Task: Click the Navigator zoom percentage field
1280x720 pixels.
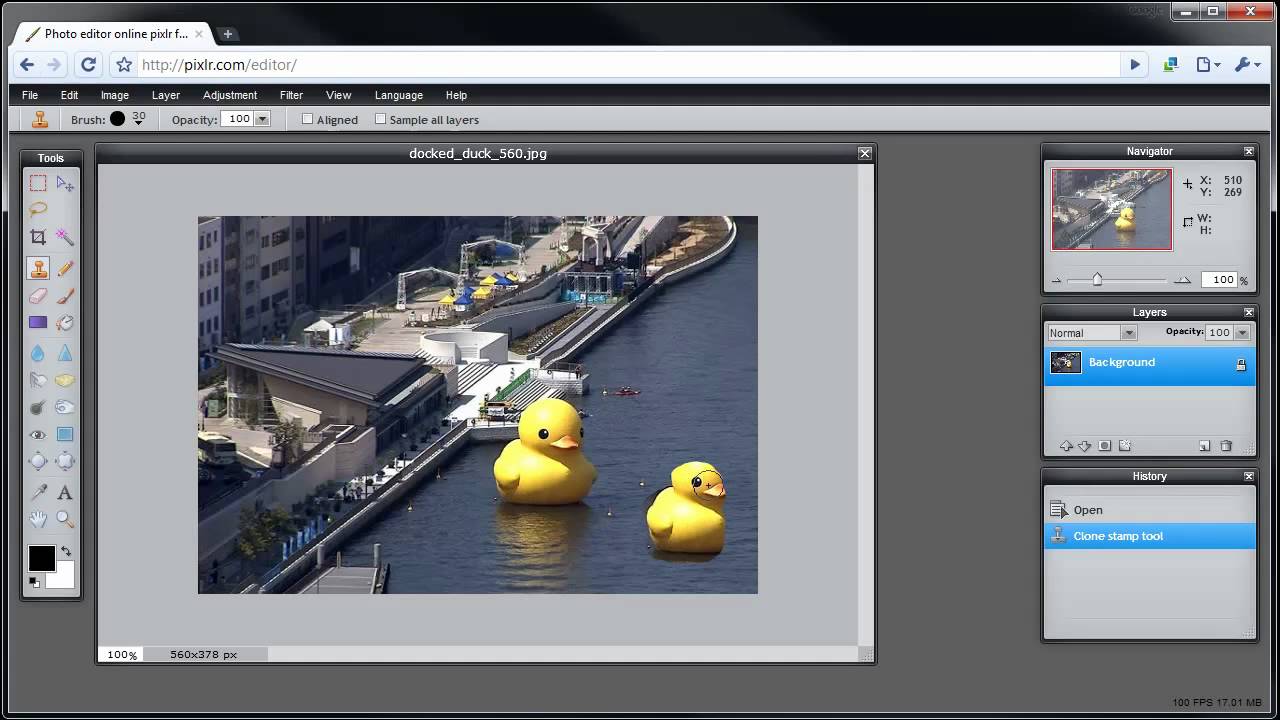Action: (x=1219, y=280)
